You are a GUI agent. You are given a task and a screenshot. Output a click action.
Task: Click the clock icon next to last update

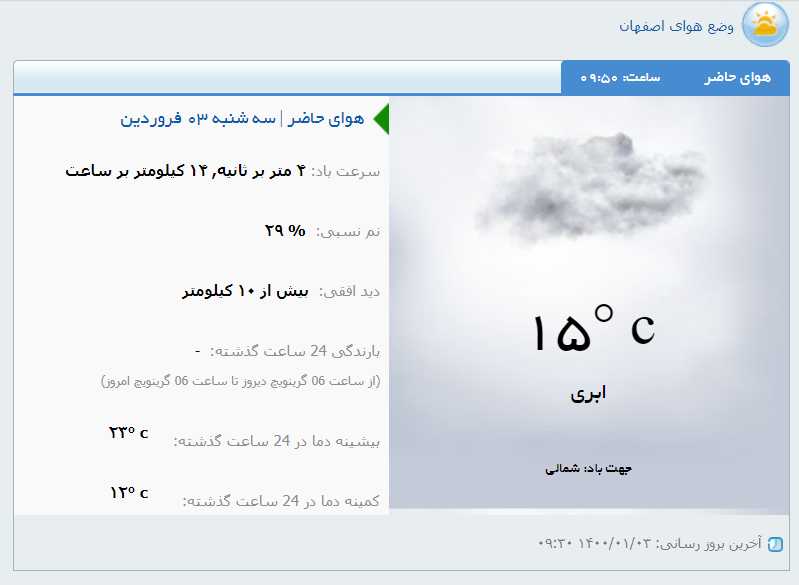[x=775, y=544]
